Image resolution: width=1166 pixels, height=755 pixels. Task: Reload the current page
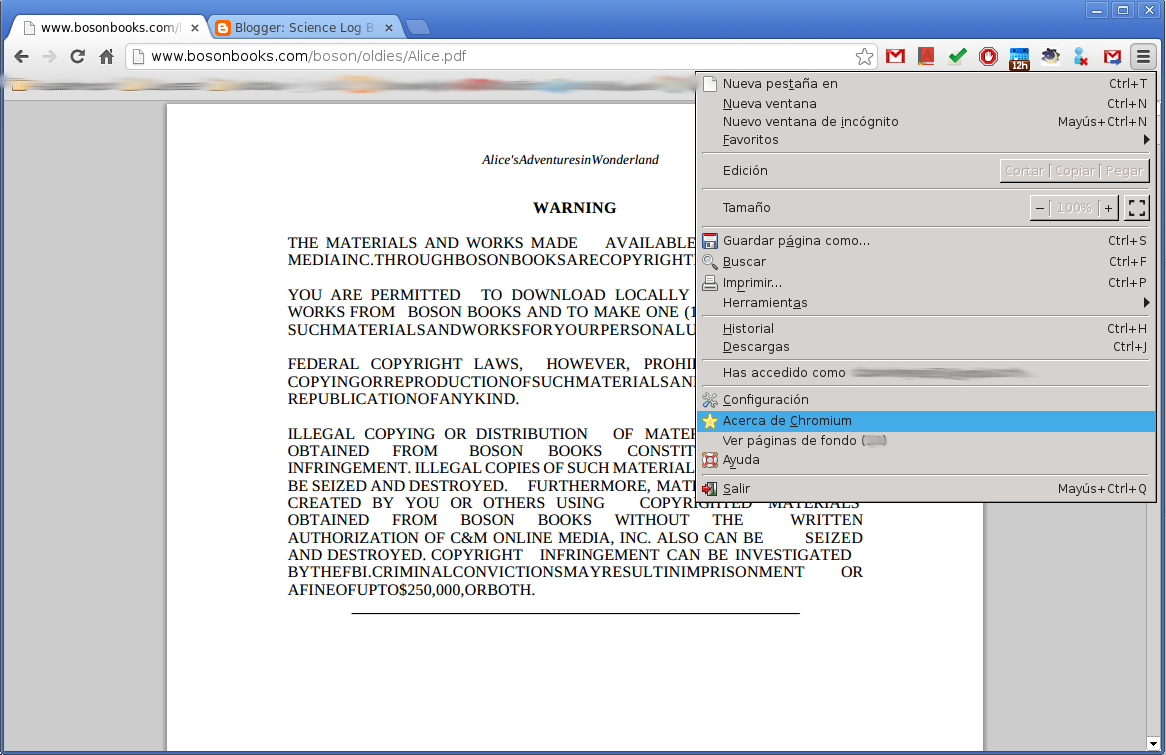click(77, 57)
